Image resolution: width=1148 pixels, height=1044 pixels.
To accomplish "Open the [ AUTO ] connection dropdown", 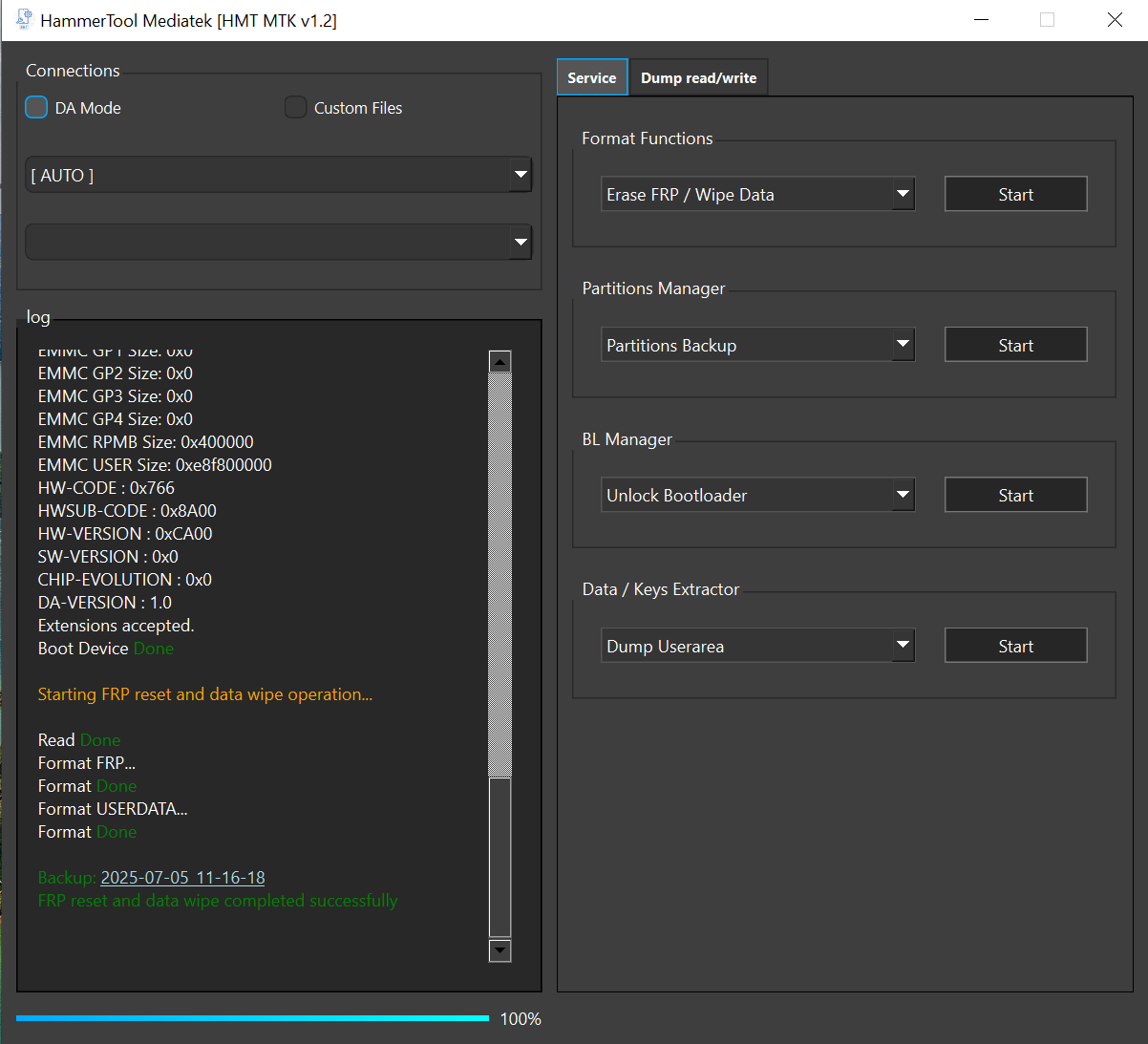I will (x=278, y=175).
